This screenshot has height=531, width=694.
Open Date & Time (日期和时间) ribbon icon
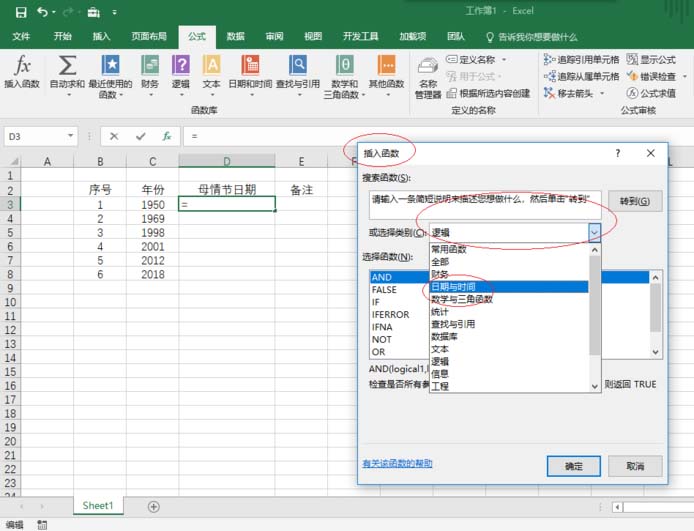[x=248, y=66]
